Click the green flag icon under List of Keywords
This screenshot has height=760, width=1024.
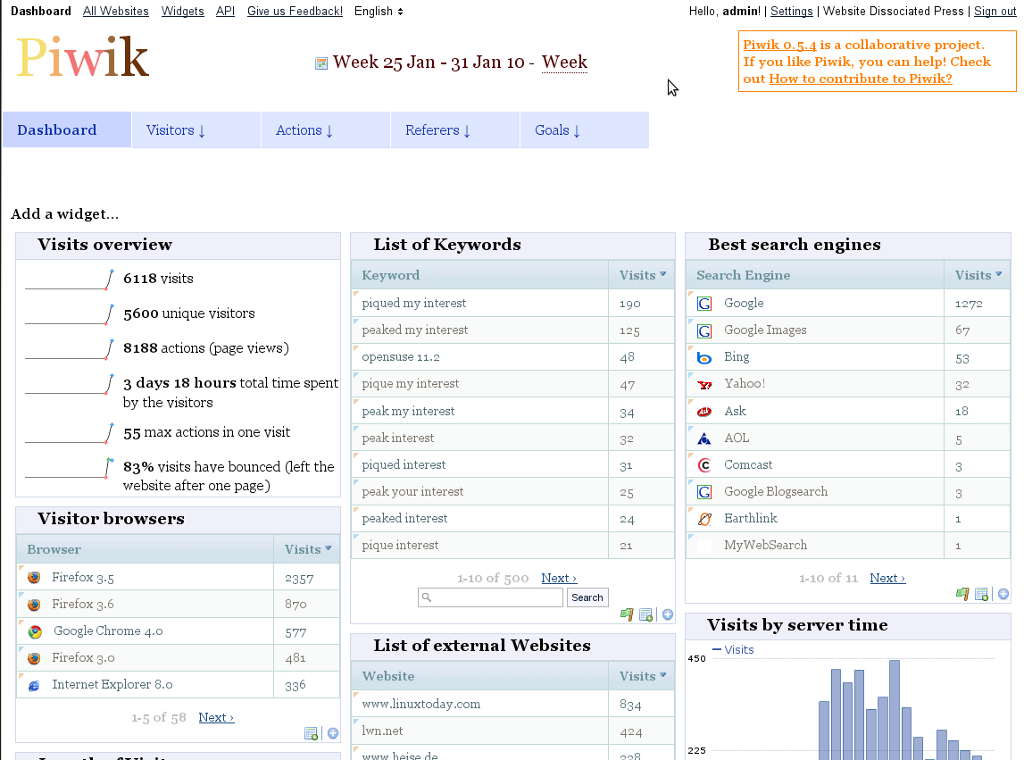(x=627, y=614)
